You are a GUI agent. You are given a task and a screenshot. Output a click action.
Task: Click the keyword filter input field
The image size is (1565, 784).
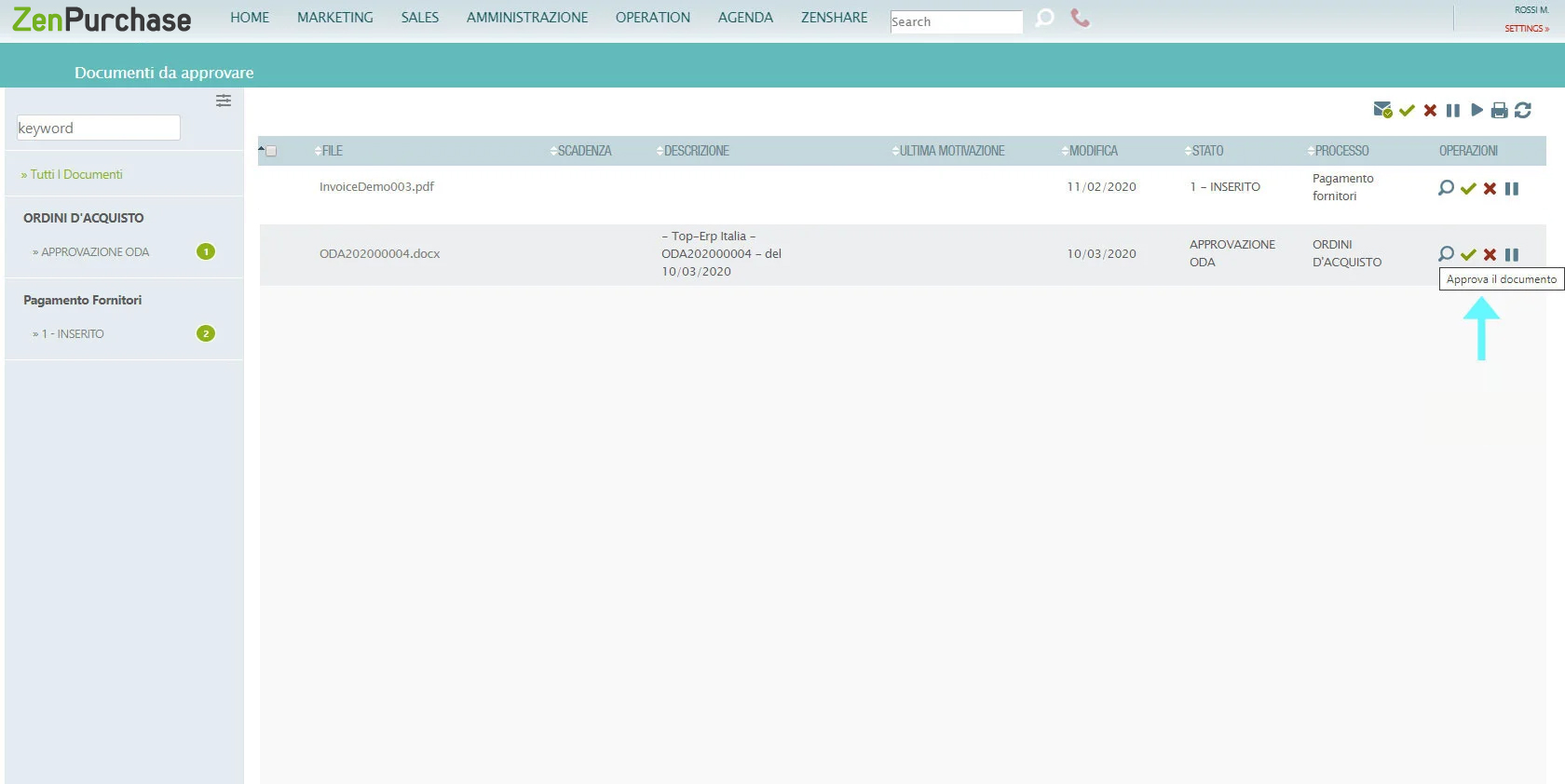[99, 128]
